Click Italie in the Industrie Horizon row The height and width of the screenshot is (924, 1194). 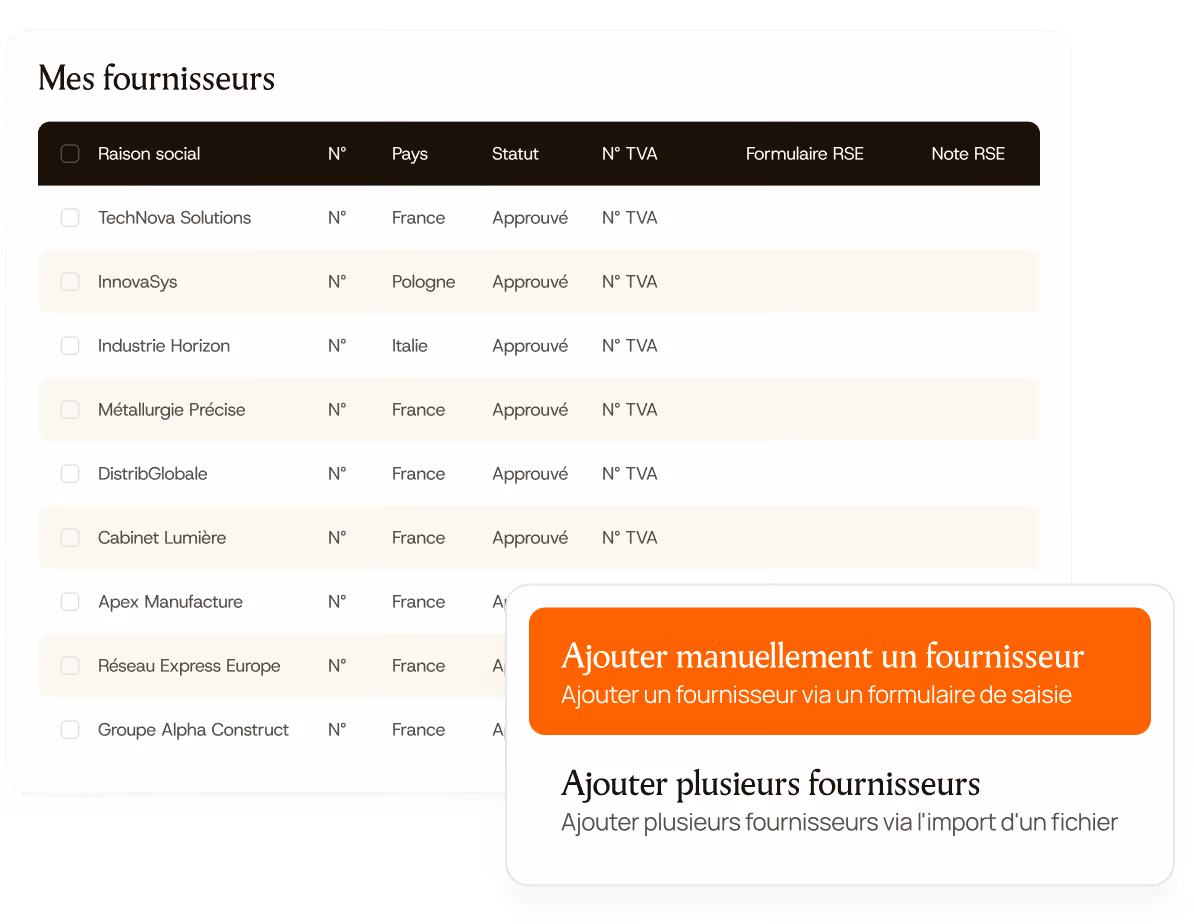(x=410, y=346)
